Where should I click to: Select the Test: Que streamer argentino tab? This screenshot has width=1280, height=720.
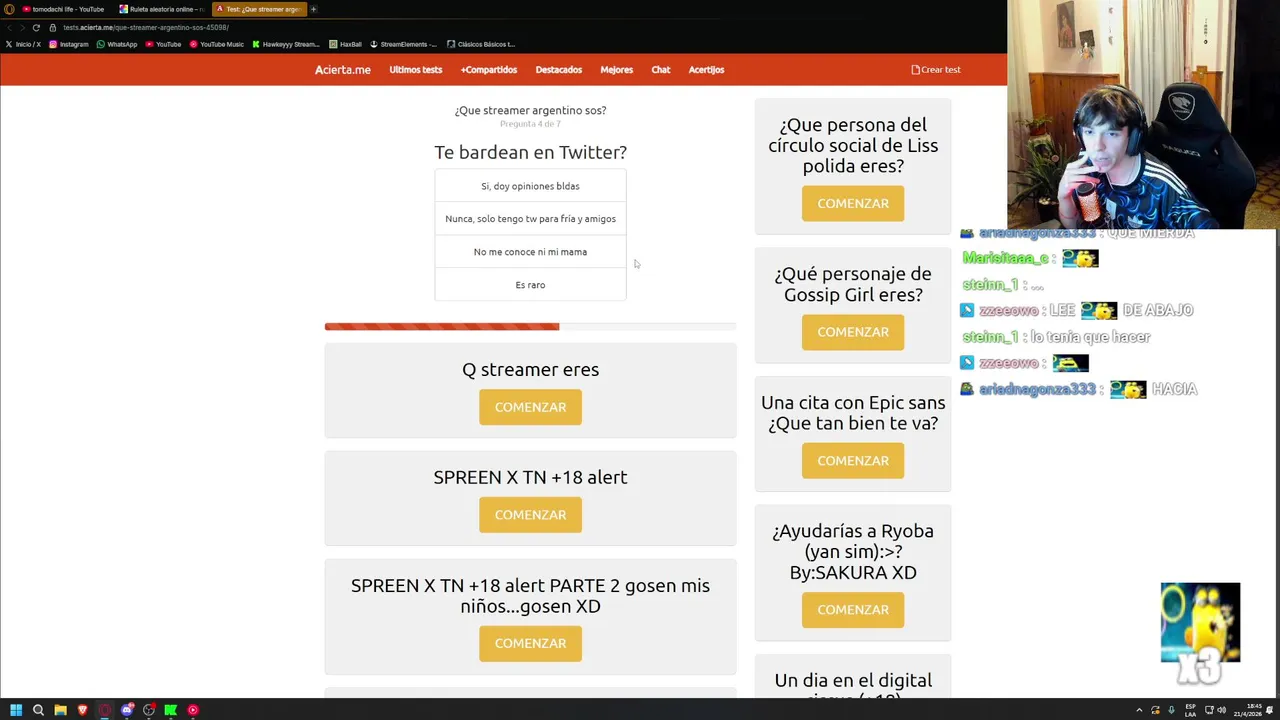pyautogui.click(x=258, y=9)
